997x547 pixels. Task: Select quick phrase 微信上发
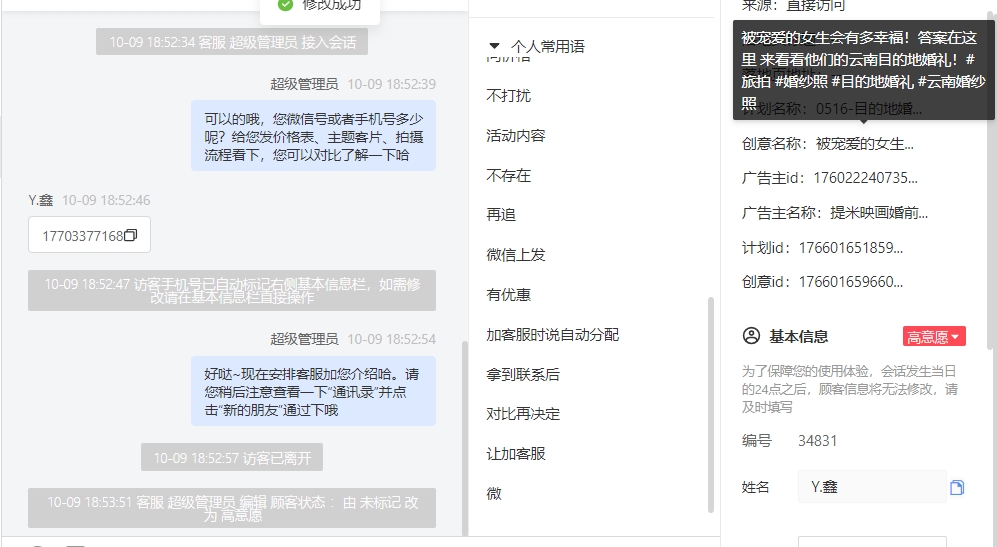coord(516,255)
